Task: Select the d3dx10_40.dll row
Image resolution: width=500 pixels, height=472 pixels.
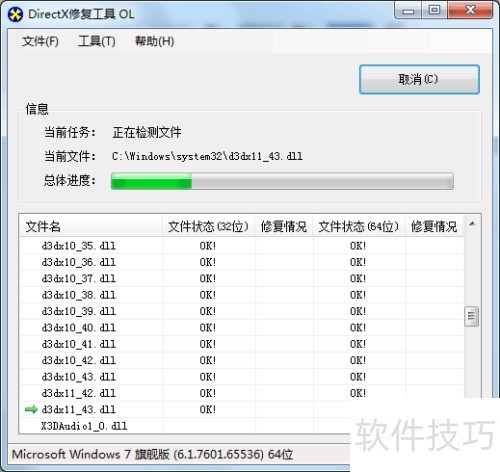Action: point(242,328)
